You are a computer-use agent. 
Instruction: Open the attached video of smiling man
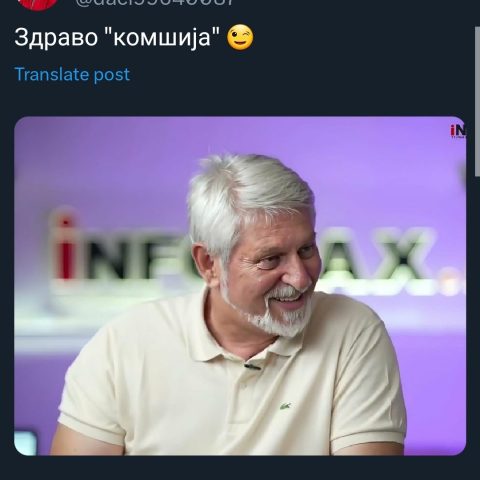point(240,286)
